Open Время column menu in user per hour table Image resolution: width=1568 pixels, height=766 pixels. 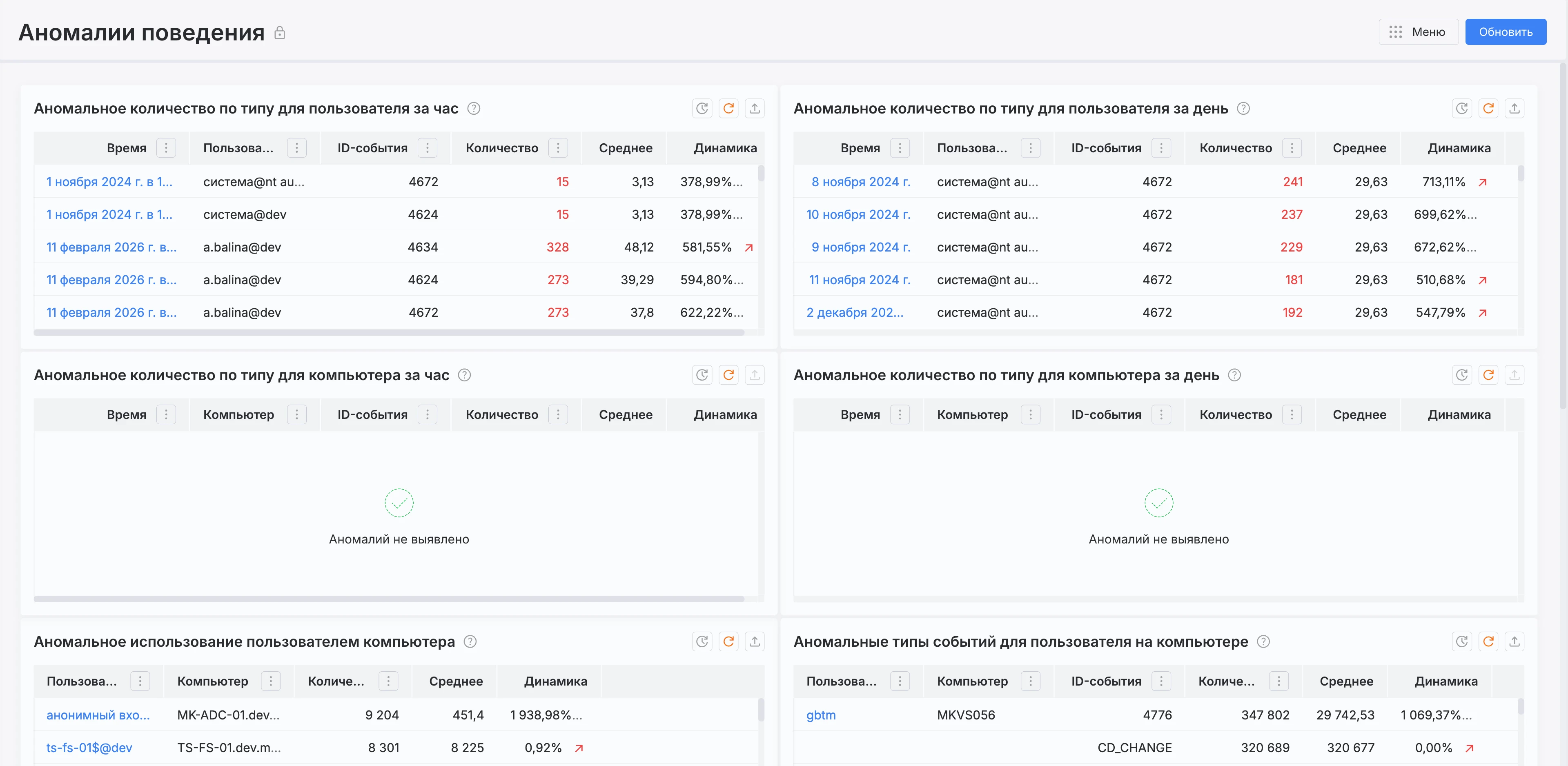click(166, 148)
